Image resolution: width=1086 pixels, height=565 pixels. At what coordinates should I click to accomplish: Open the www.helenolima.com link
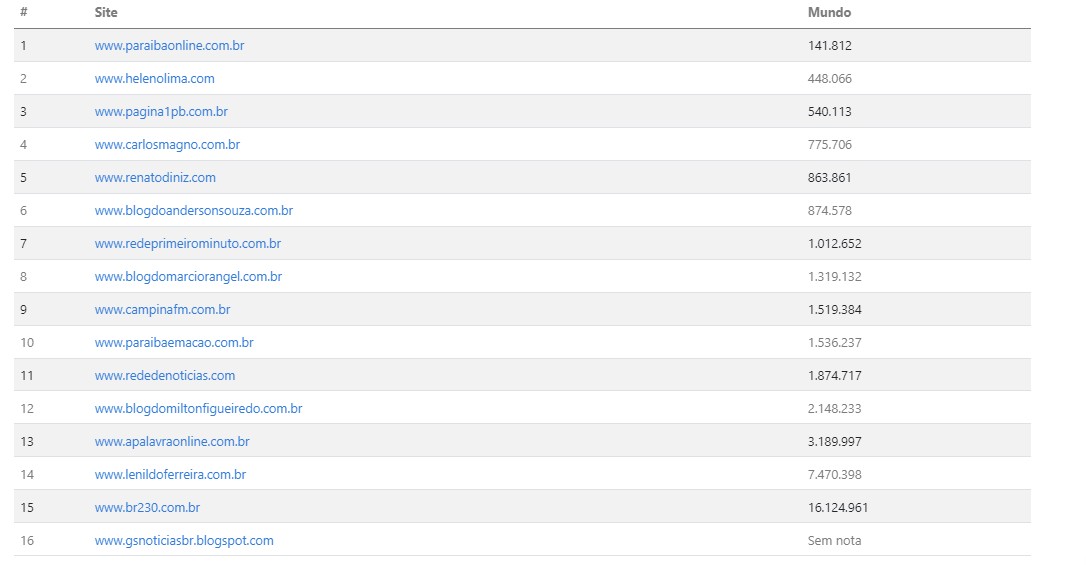pos(154,79)
